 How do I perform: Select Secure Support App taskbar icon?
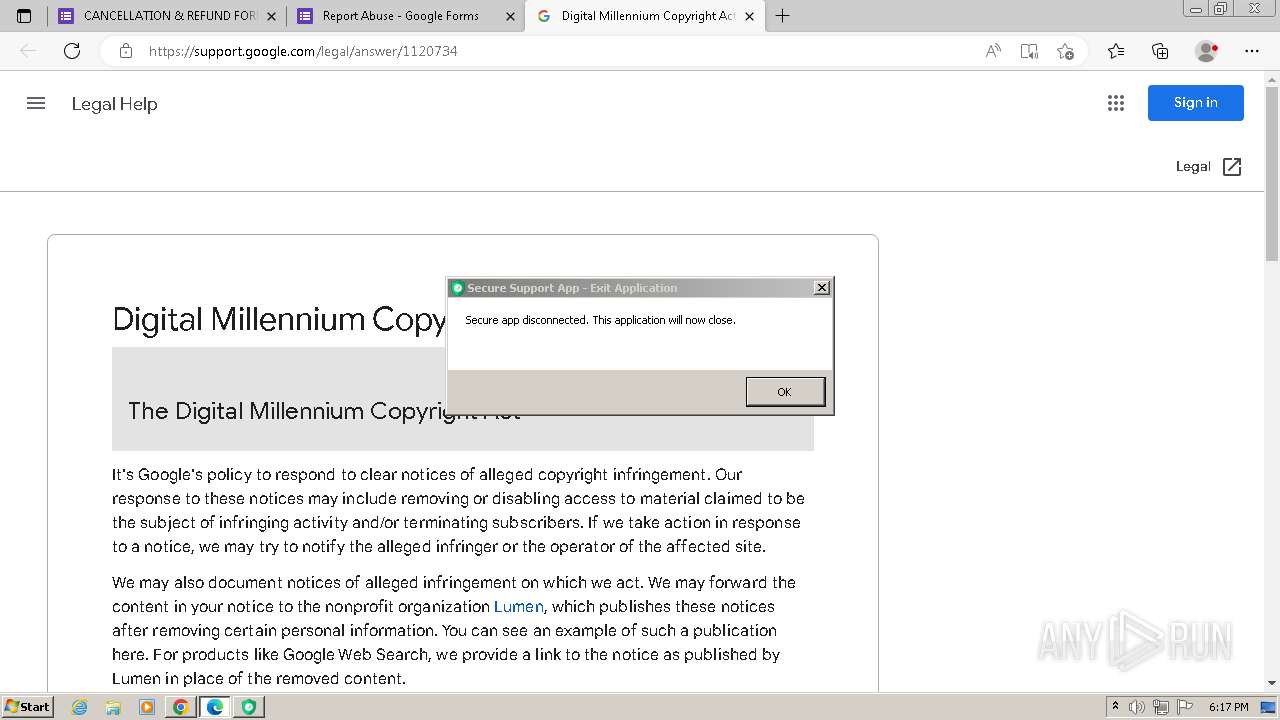[248, 707]
